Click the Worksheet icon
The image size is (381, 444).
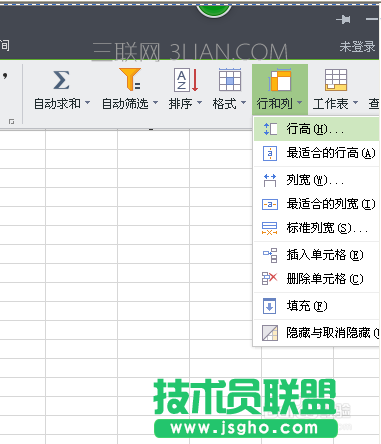point(336,80)
